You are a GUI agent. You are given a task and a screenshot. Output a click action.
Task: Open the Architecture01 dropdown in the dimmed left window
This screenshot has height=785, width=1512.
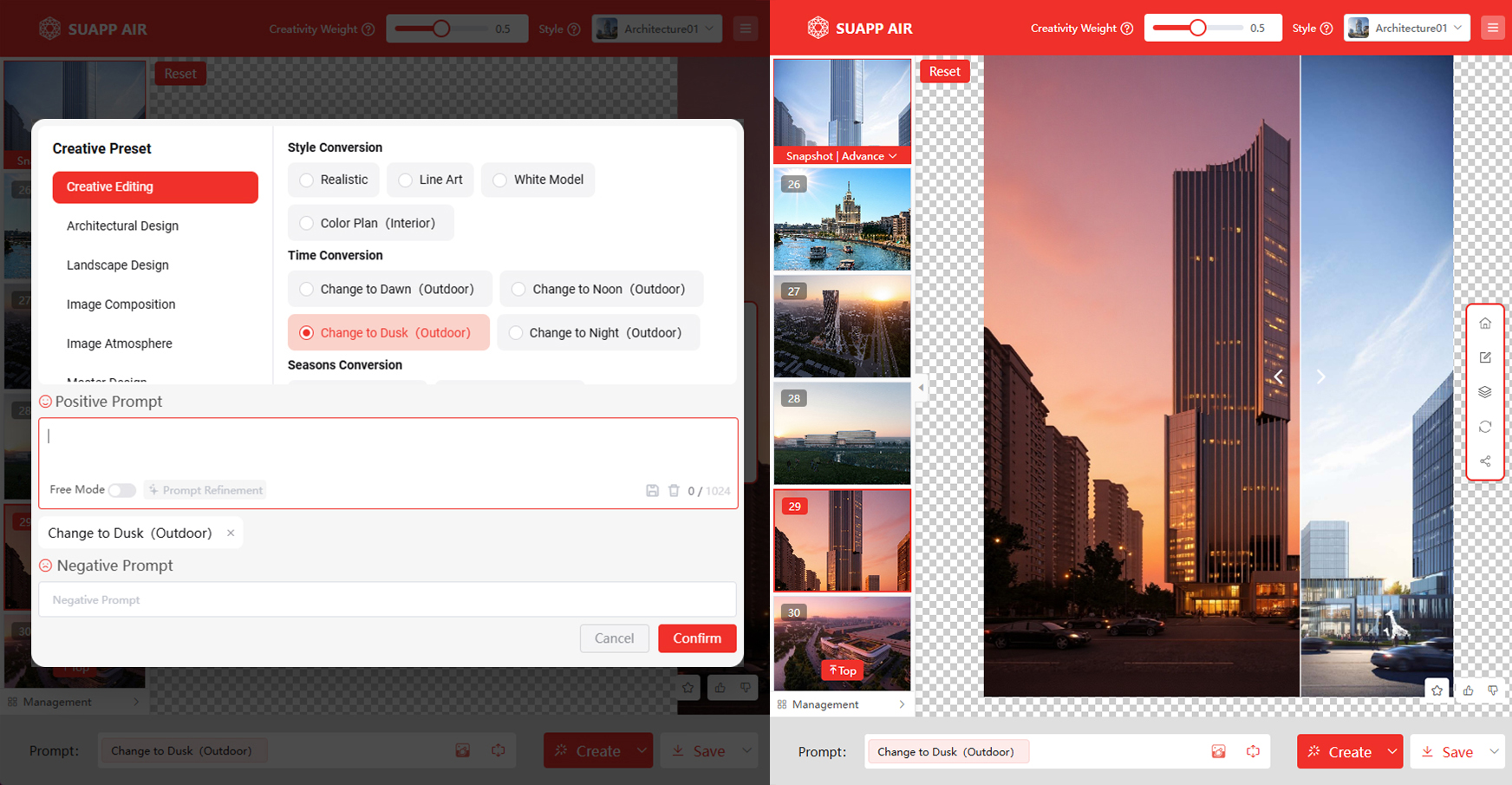656,29
